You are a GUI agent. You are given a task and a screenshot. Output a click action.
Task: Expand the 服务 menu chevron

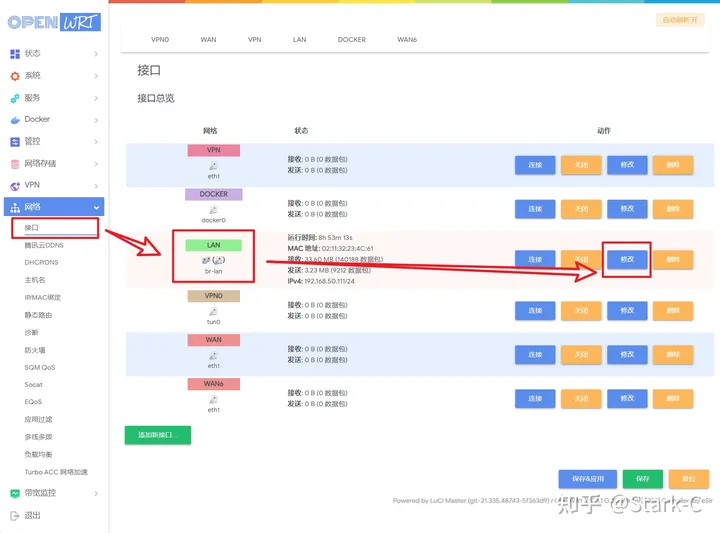[x=96, y=98]
